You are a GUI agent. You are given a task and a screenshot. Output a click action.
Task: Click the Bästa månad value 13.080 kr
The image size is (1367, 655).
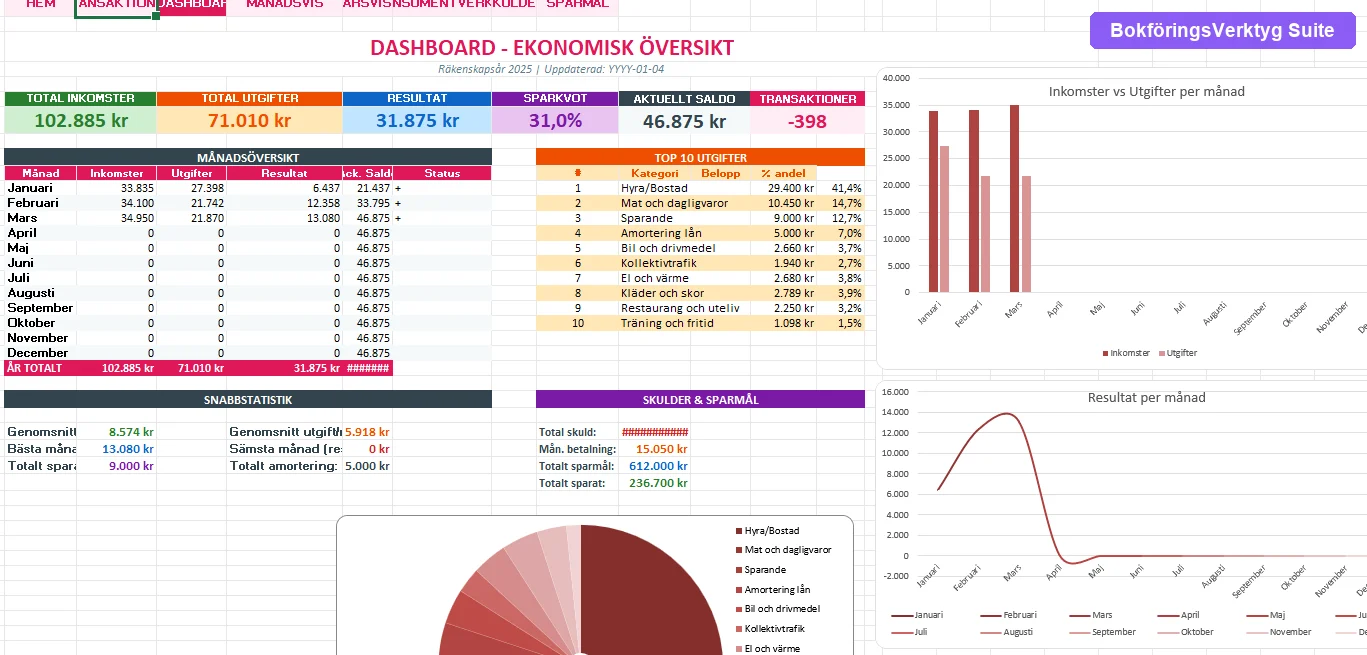coord(128,449)
